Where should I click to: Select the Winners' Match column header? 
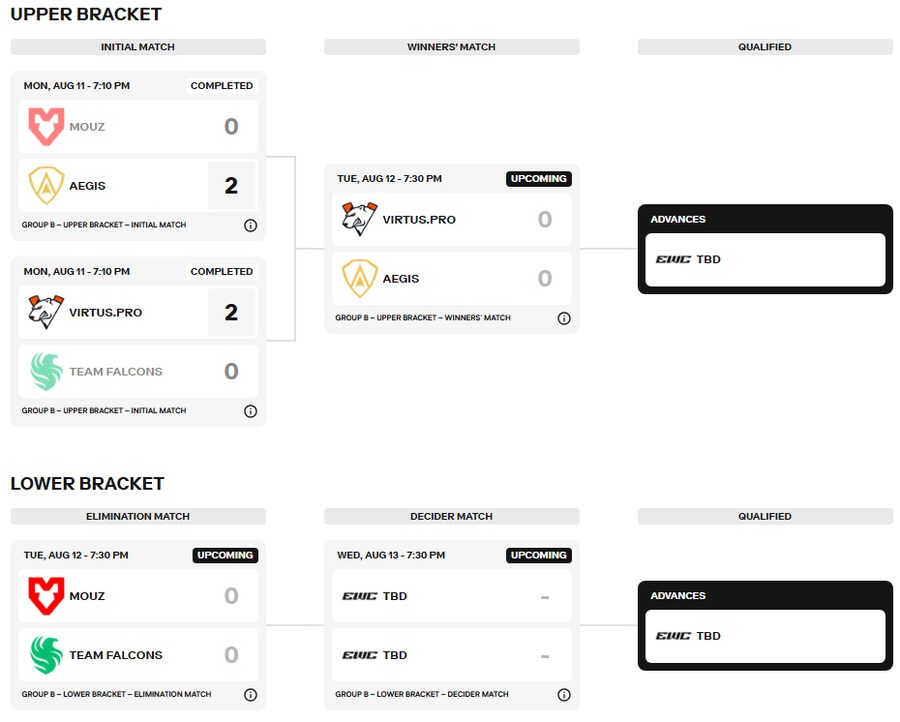[x=451, y=47]
